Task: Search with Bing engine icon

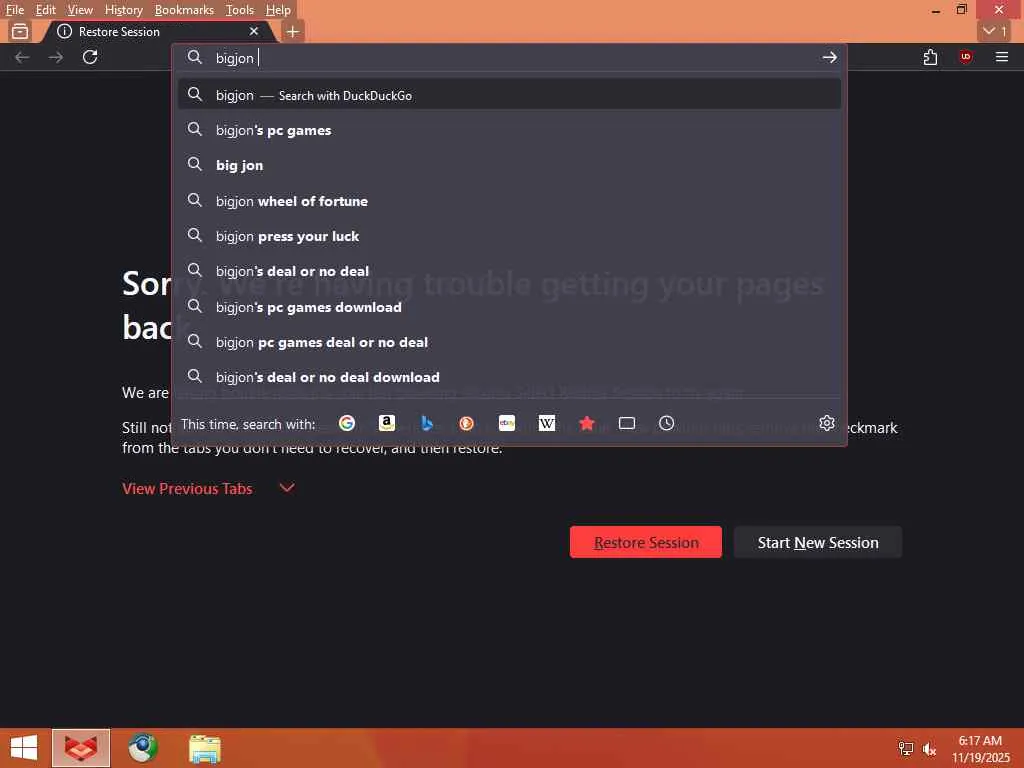Action: tap(426, 423)
